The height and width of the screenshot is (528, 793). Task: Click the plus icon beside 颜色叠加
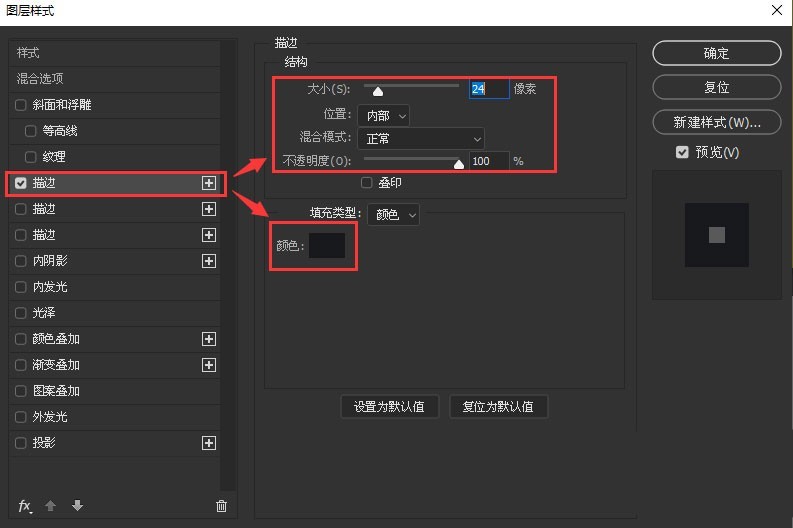[209, 339]
